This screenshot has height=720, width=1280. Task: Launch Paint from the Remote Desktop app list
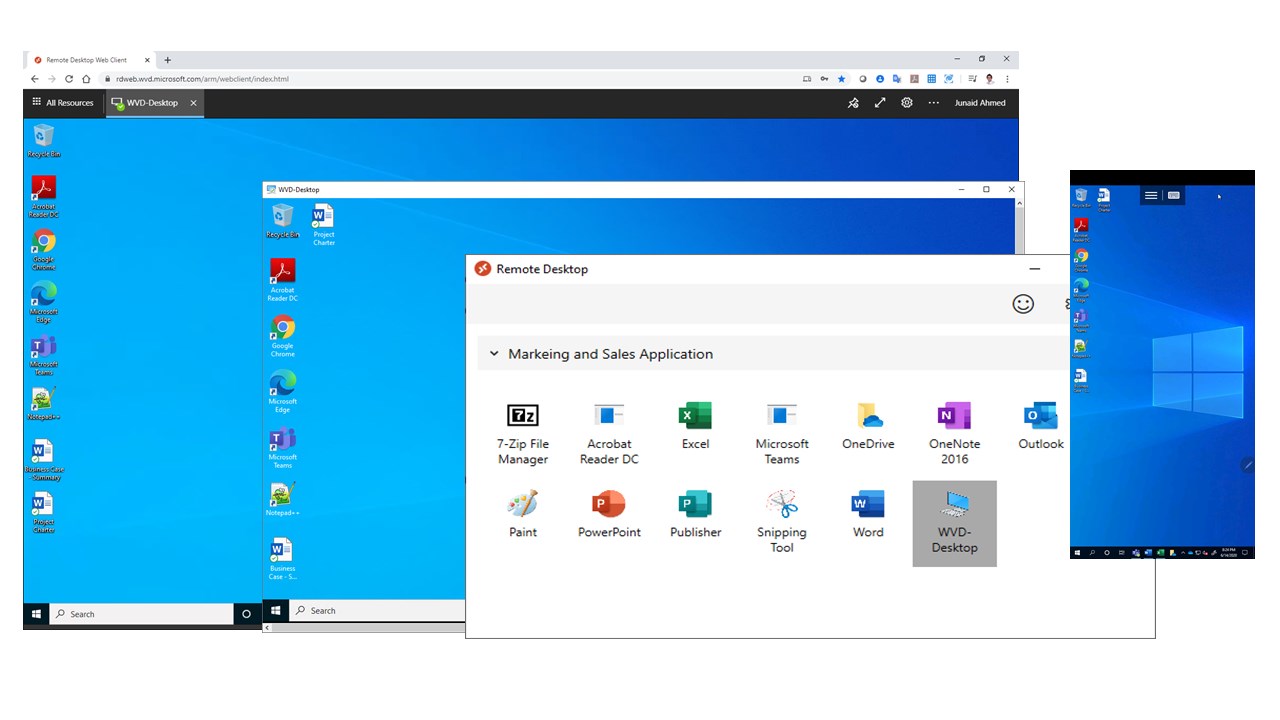pyautogui.click(x=523, y=515)
